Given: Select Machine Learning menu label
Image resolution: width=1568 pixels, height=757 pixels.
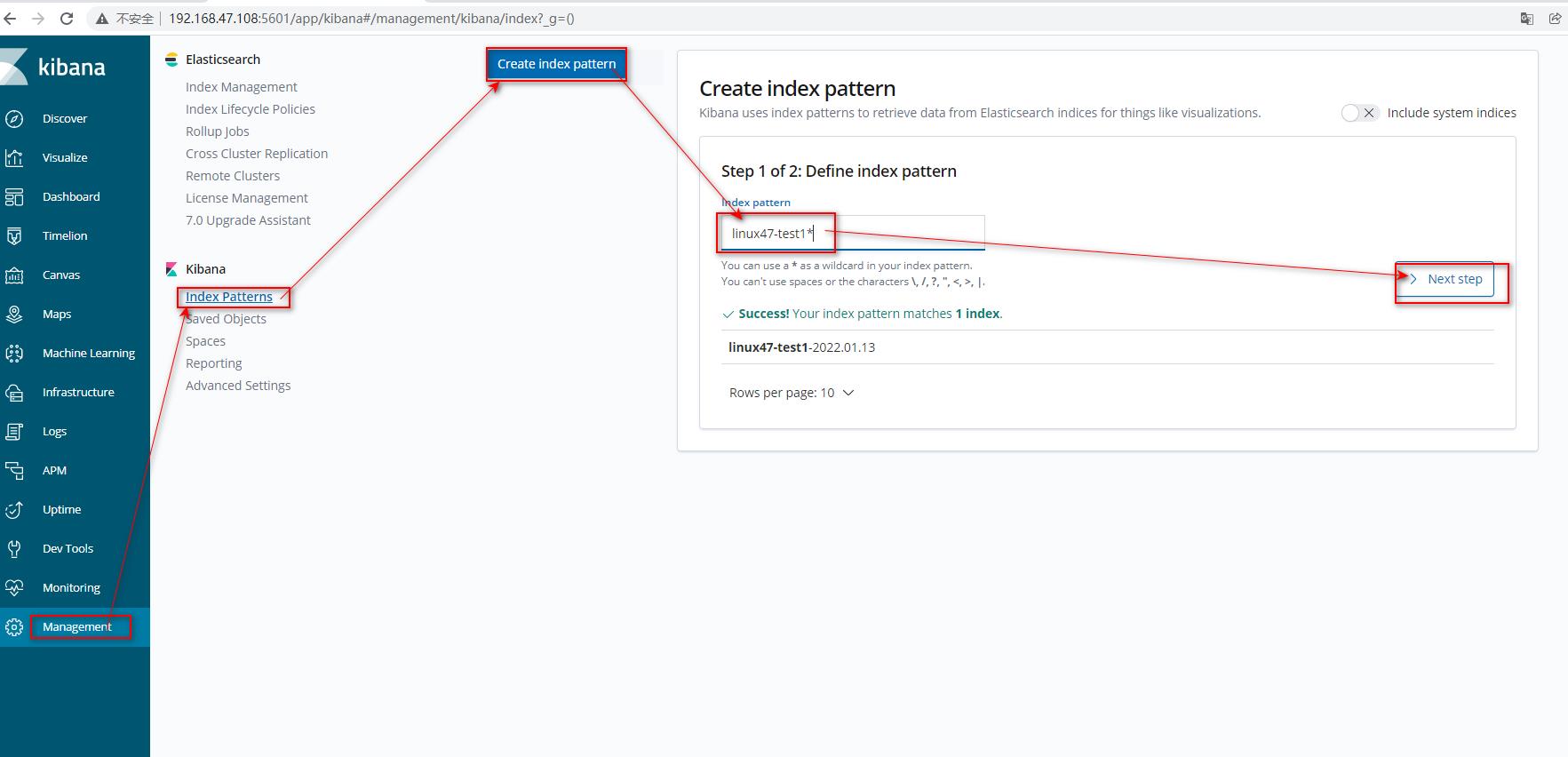Looking at the screenshot, I should 89,354.
